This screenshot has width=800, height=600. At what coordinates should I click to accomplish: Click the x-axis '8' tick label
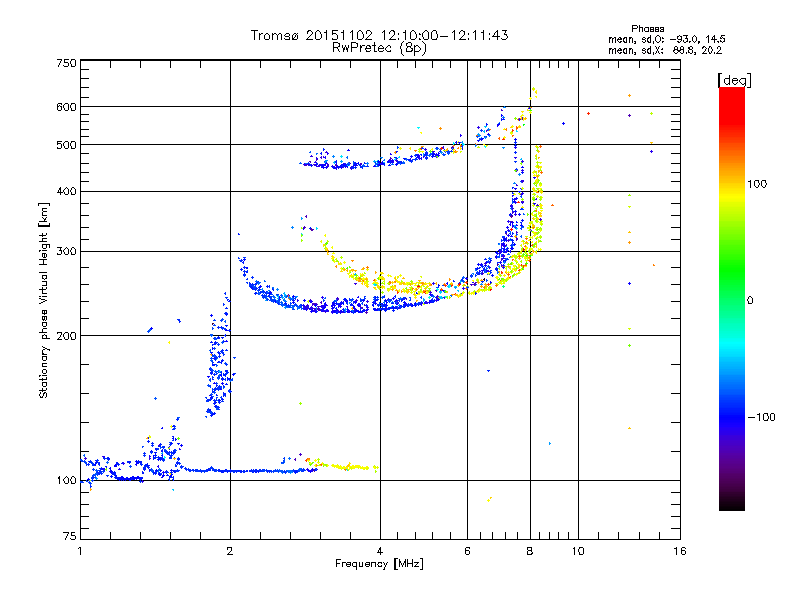pos(530,551)
